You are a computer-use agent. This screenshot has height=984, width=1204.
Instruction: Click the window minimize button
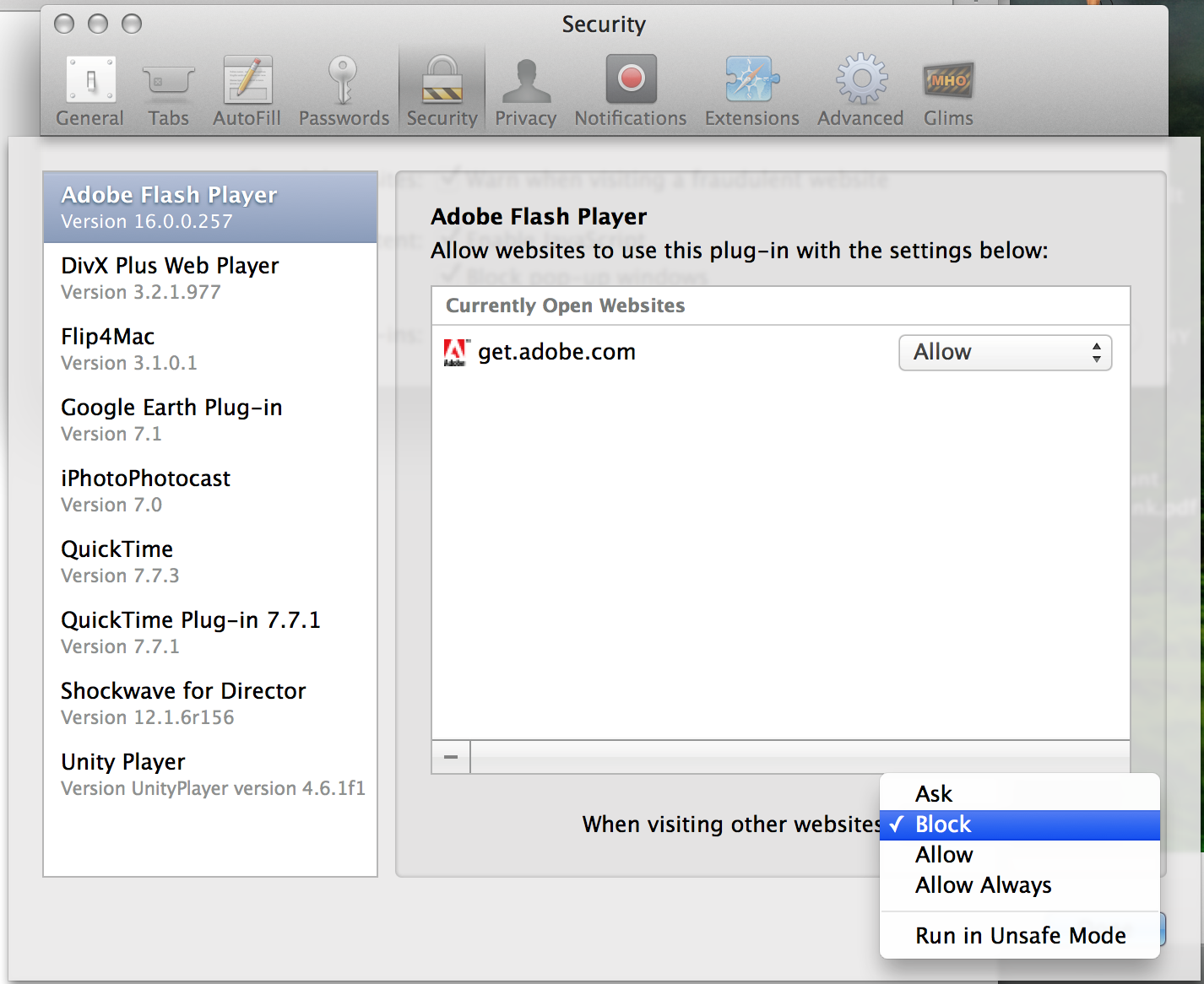(98, 24)
